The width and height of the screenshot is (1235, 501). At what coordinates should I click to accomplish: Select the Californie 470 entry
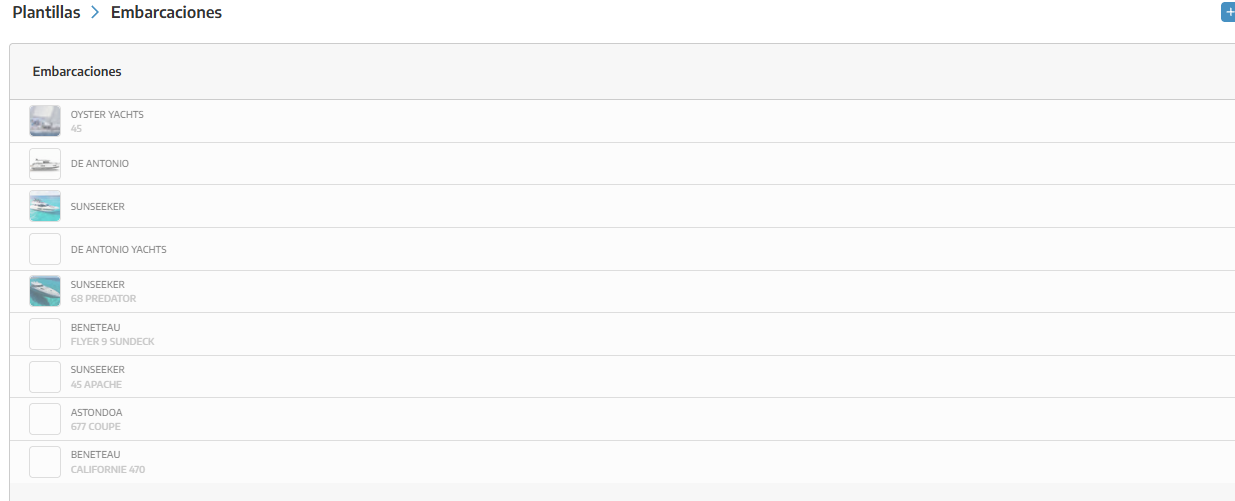(x=622, y=461)
